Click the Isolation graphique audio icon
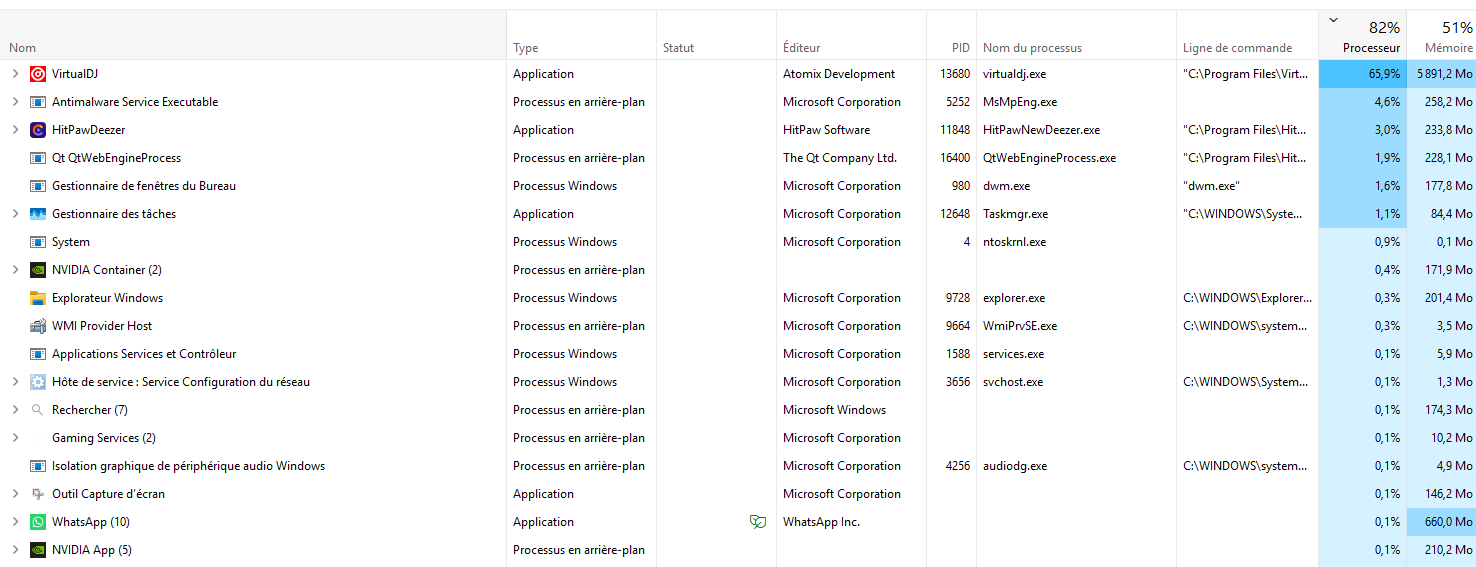Screen dimensions: 1476x567 pos(38,466)
